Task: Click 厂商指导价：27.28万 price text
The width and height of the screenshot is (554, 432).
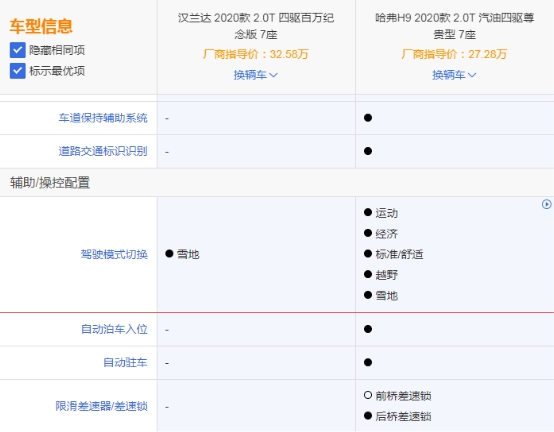Action: coord(454,54)
